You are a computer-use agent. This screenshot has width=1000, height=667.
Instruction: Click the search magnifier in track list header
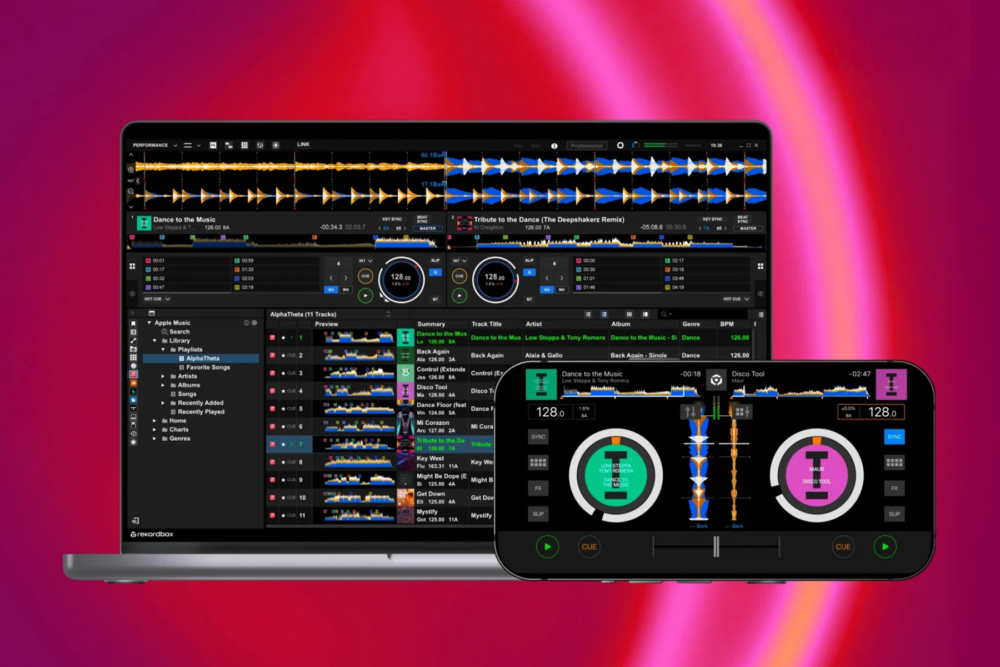point(664,314)
